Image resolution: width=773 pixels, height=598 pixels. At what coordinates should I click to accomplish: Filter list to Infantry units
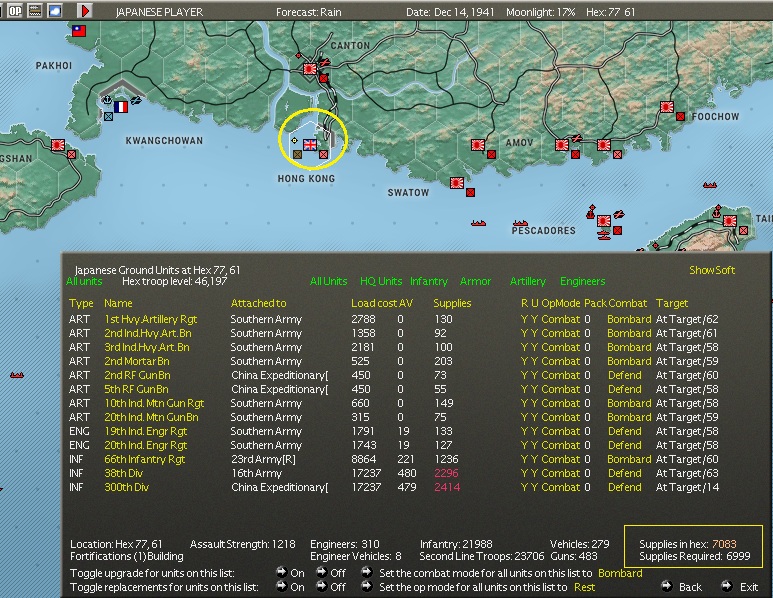[429, 282]
